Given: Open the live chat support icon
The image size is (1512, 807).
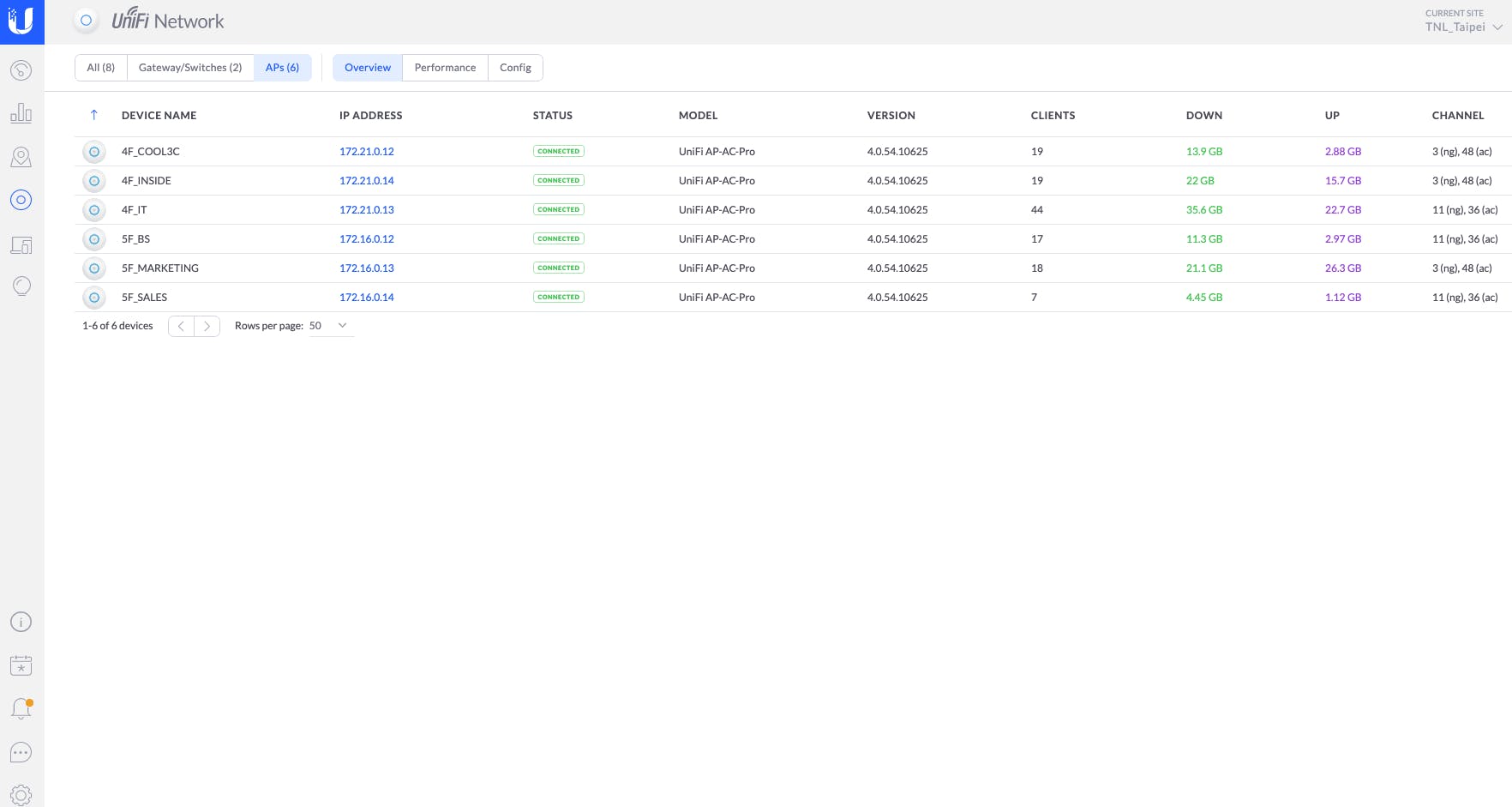Looking at the screenshot, I should tap(21, 752).
